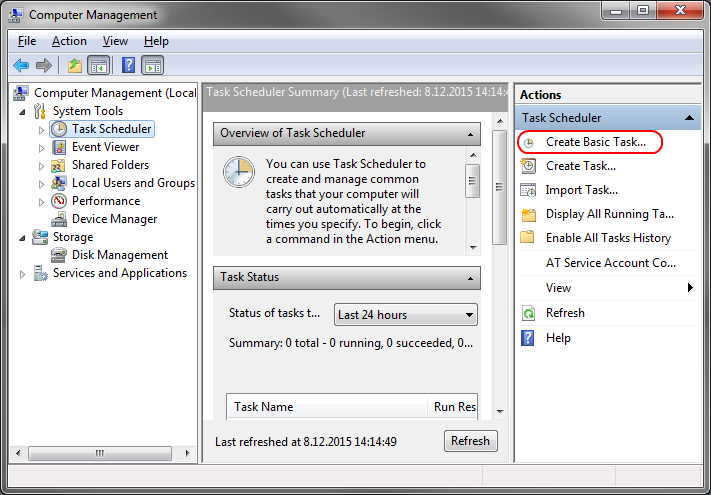Screen dimensions: 711x495
Task: Click the Create Task clock icon
Action: click(528, 166)
